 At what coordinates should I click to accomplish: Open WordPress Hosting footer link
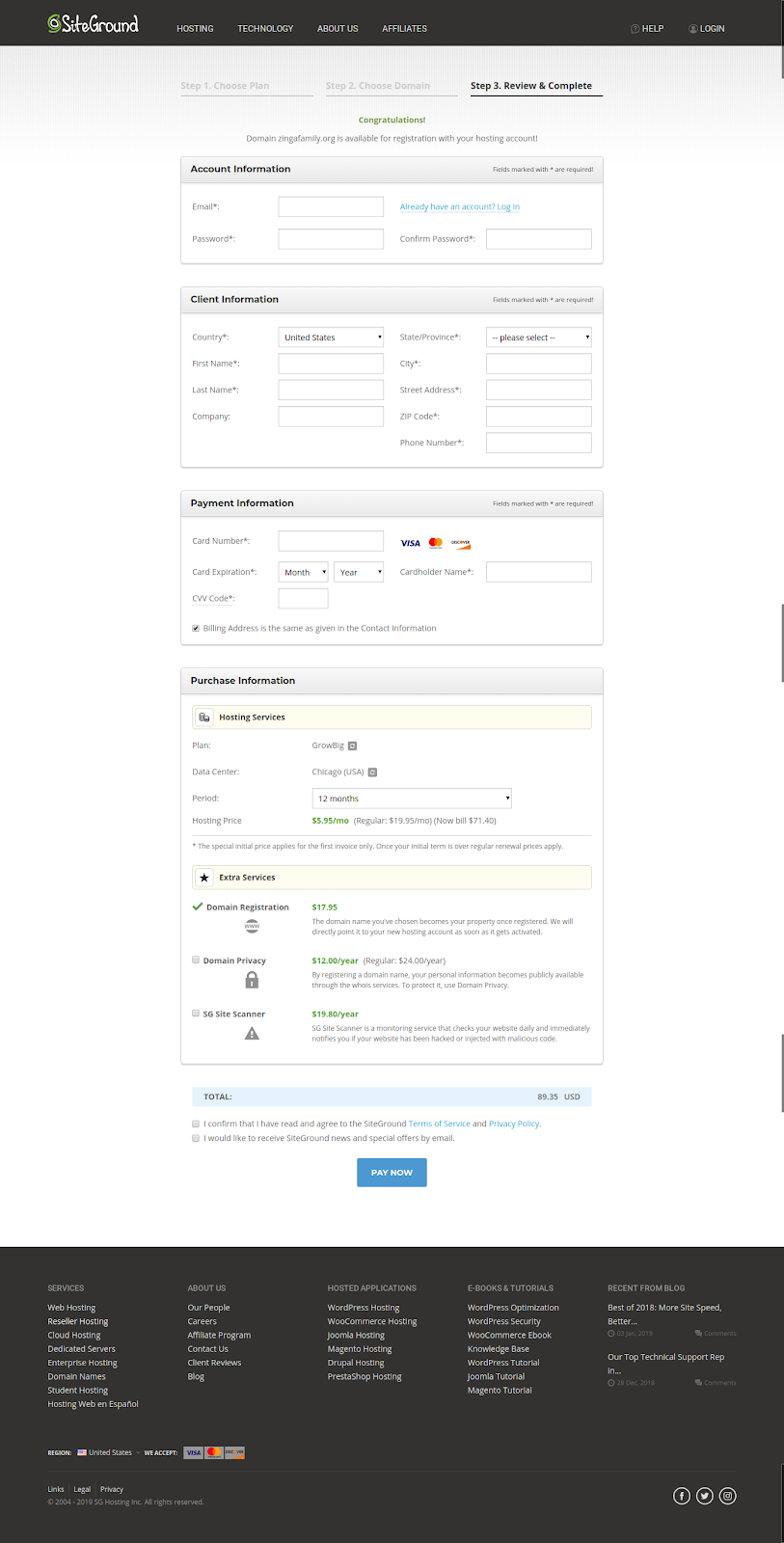click(364, 1308)
